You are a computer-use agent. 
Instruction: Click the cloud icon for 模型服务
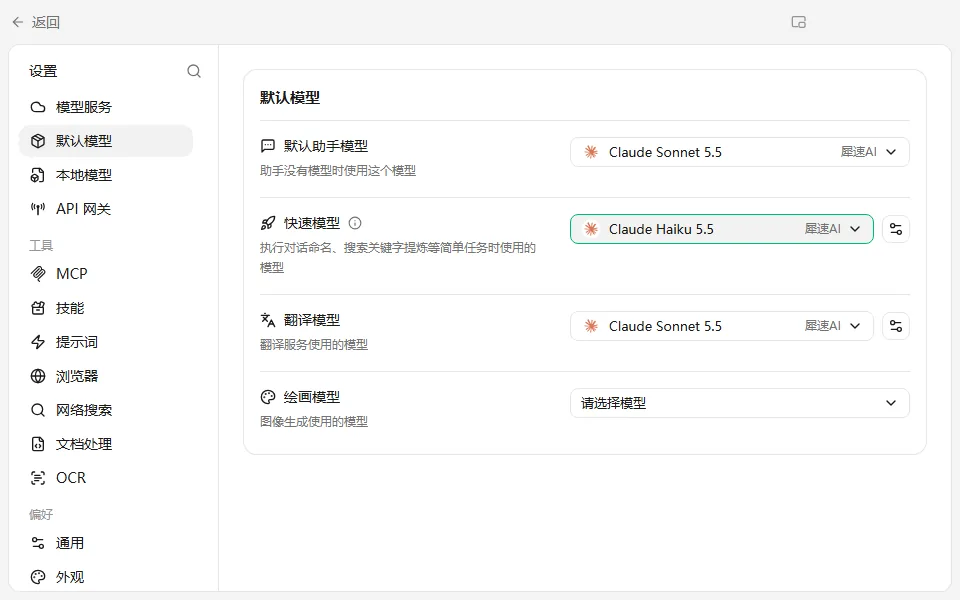click(x=38, y=107)
